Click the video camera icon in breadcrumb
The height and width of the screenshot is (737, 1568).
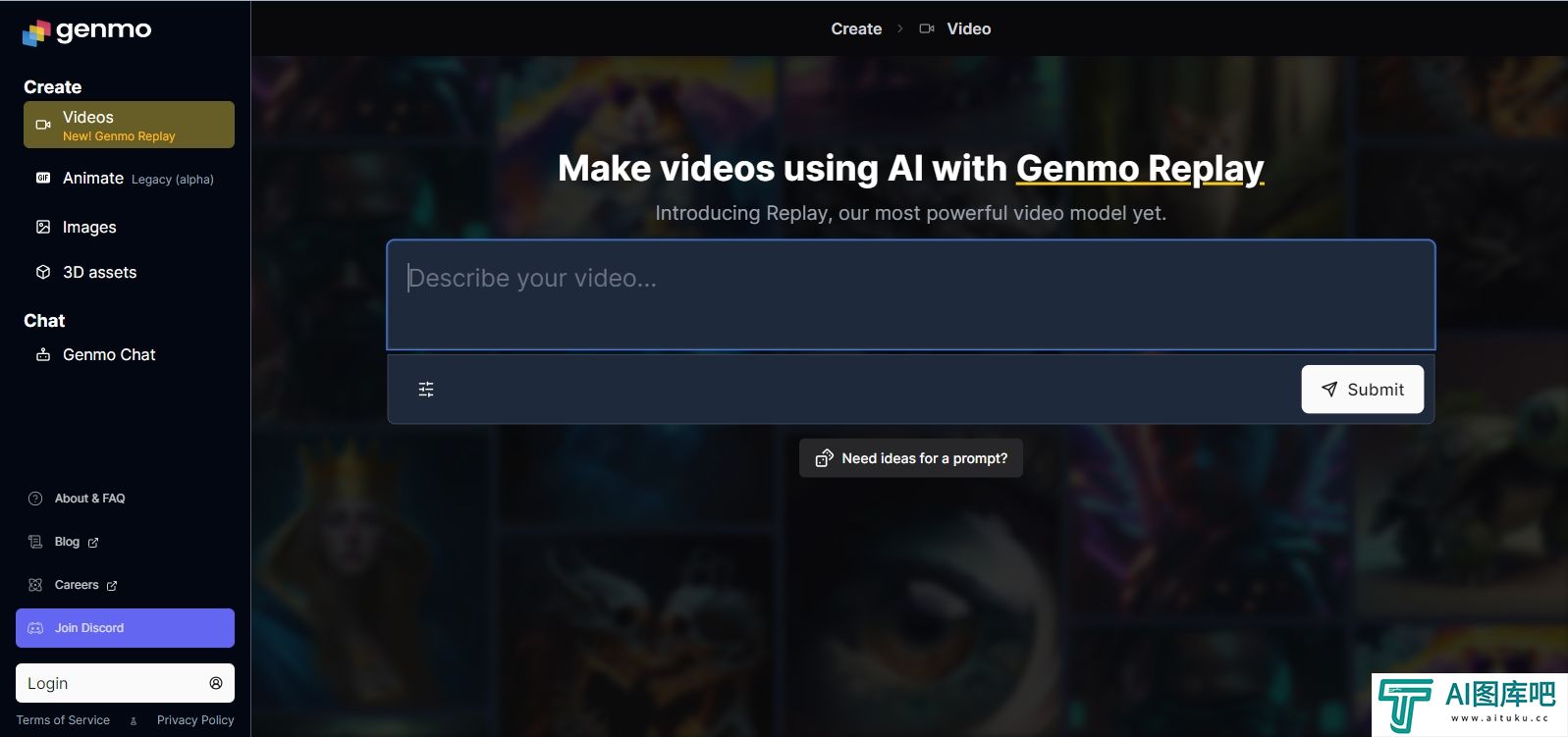point(926,28)
